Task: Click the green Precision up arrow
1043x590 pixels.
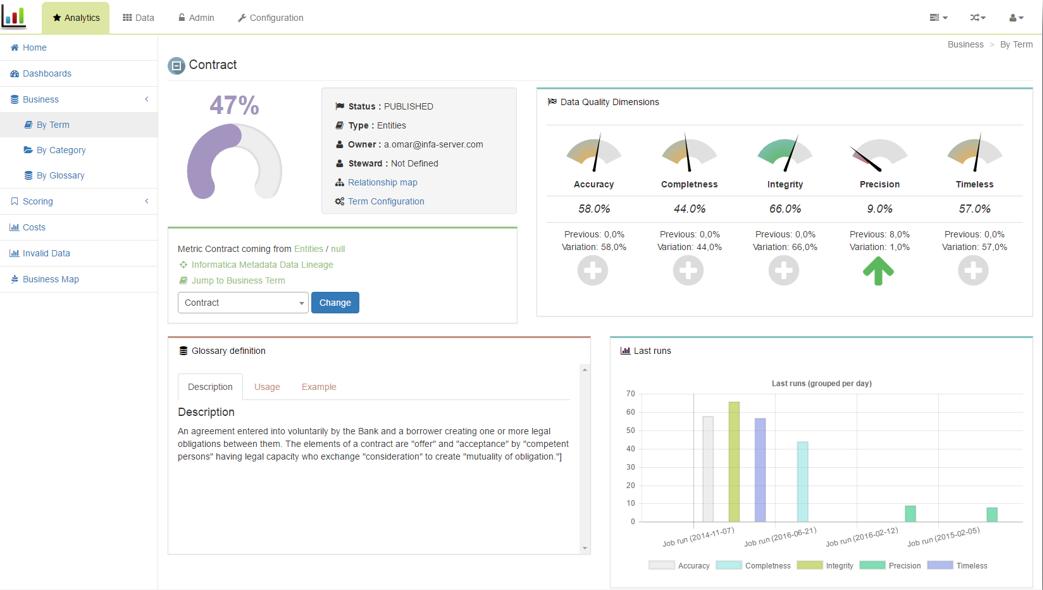Action: tap(878, 270)
